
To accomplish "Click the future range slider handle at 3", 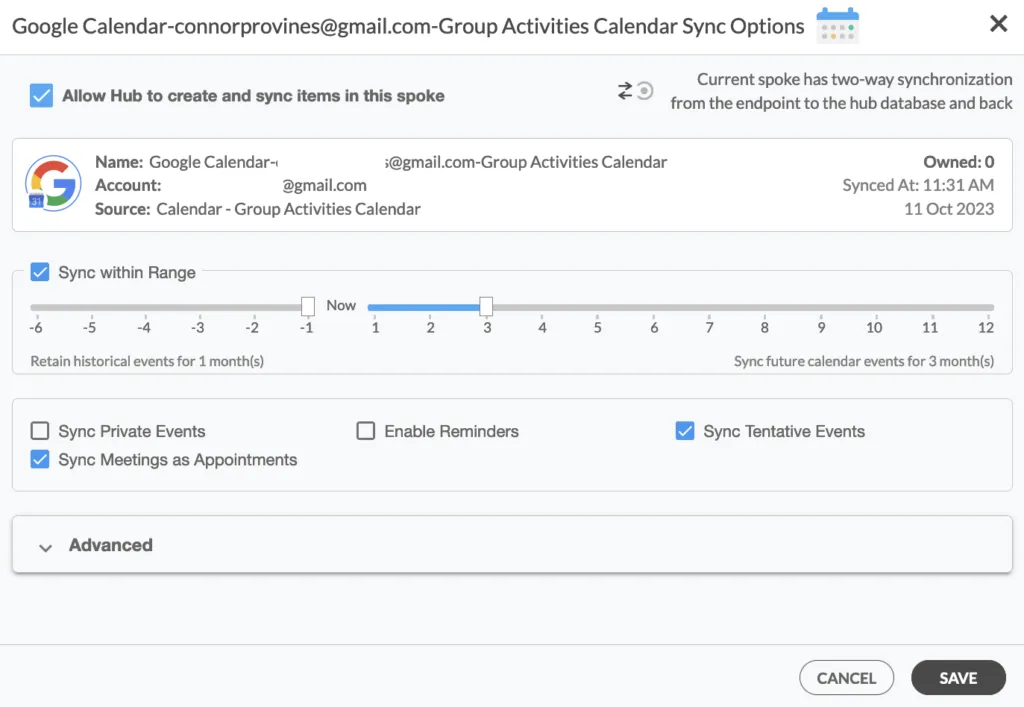I will [486, 306].
